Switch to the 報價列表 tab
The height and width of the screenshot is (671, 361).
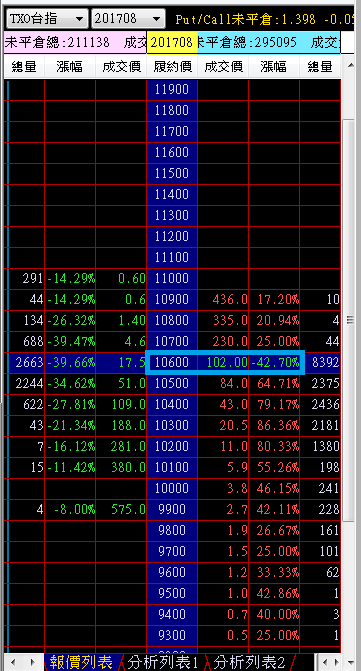pos(81,662)
